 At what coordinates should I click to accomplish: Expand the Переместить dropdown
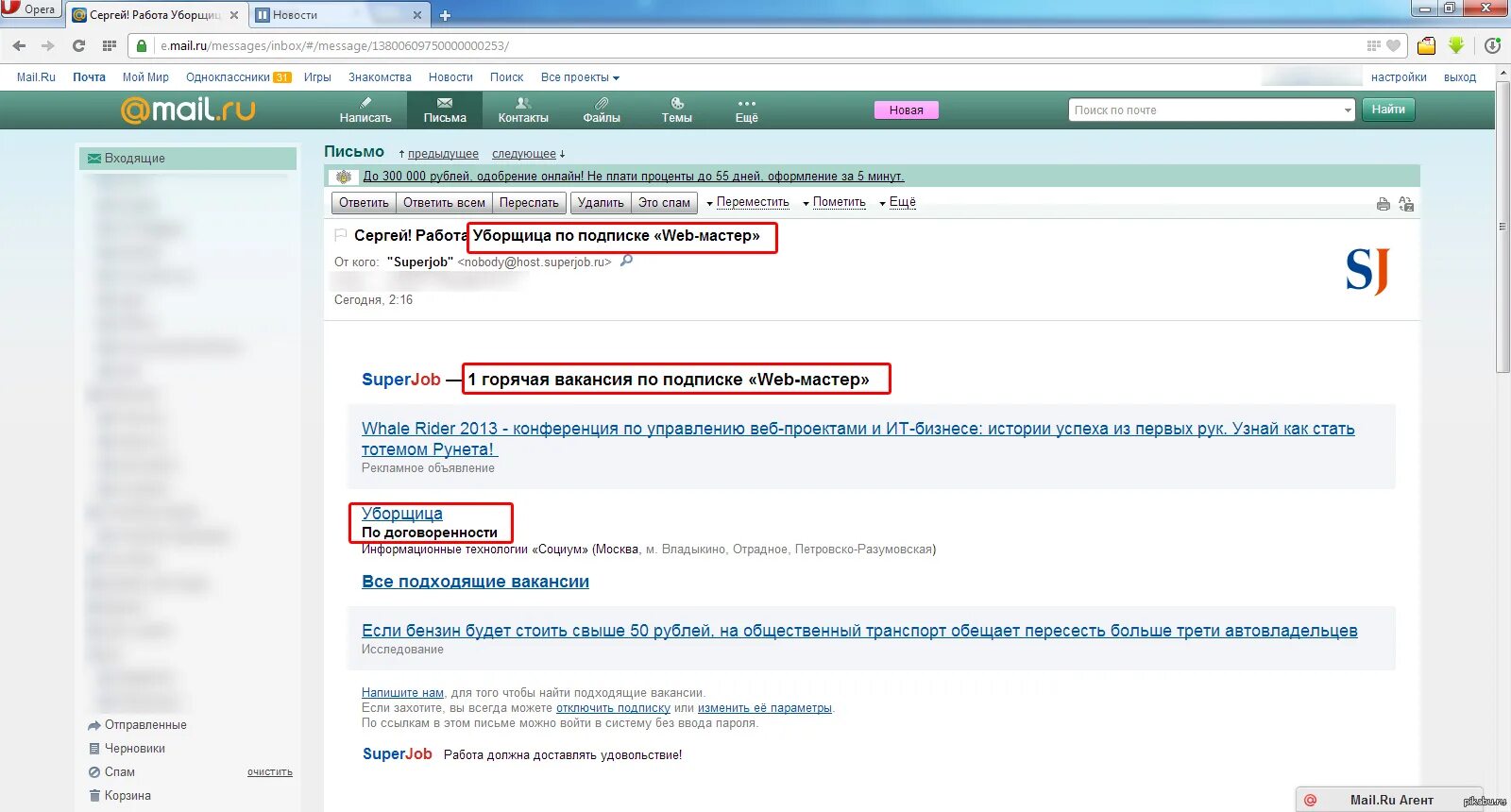click(x=748, y=202)
